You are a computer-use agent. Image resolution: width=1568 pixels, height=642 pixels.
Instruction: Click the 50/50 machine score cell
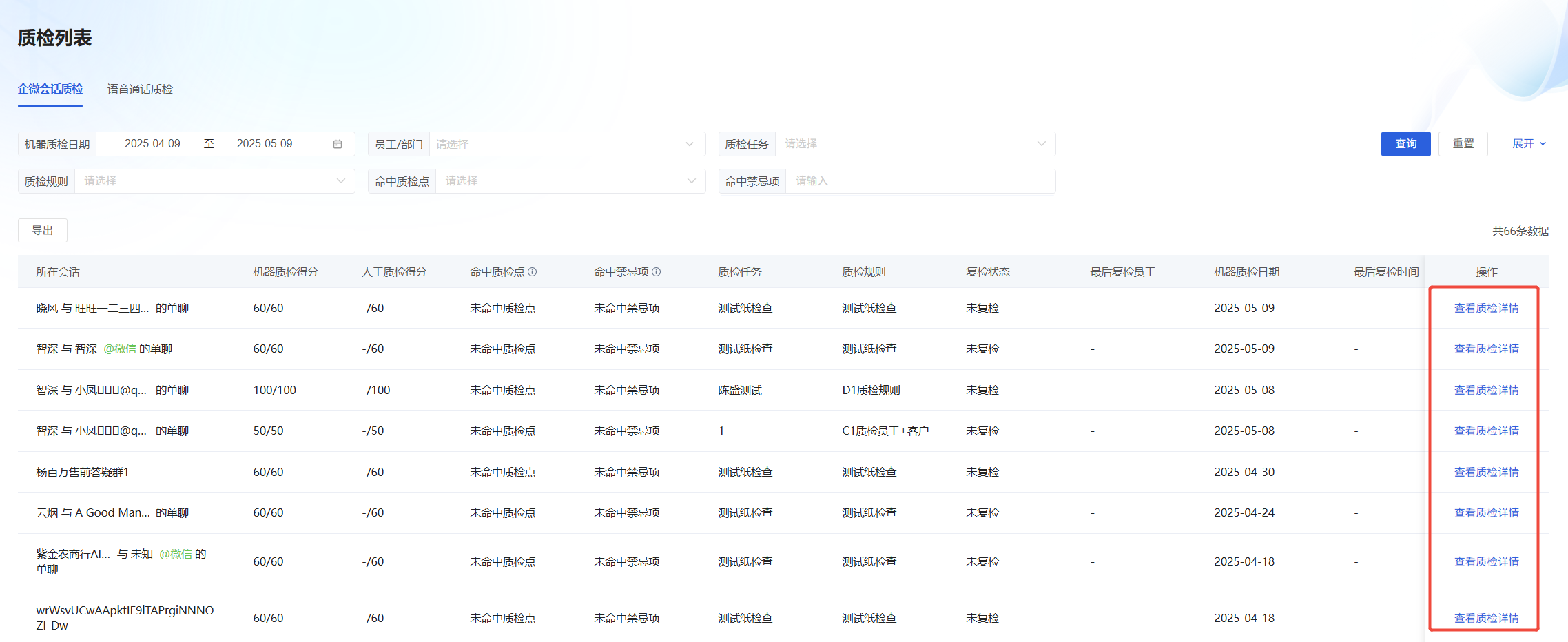[x=268, y=431]
